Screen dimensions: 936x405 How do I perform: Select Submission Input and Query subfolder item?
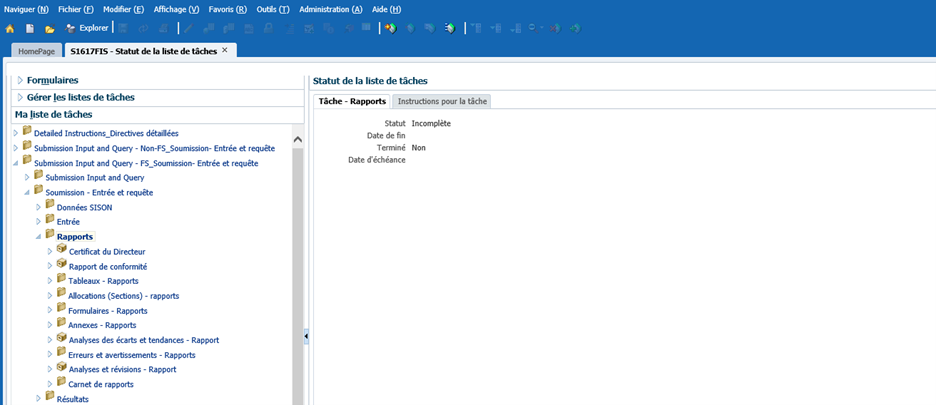(95, 177)
